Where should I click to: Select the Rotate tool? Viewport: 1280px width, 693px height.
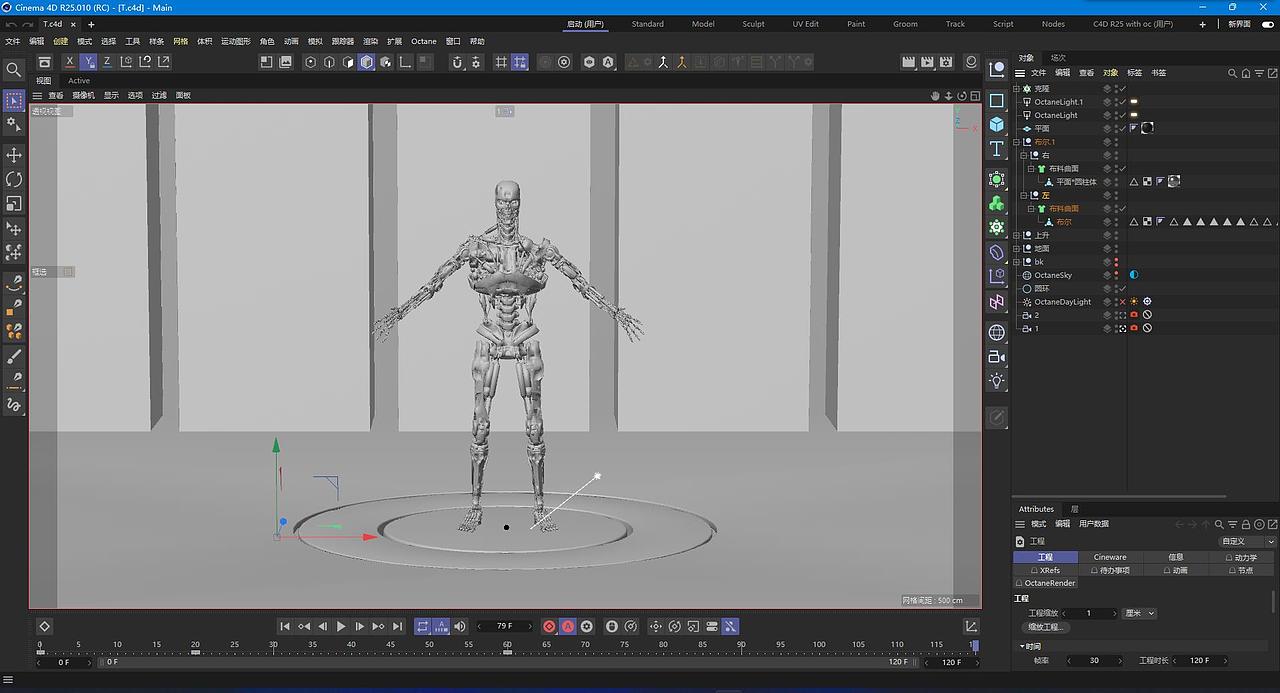point(13,180)
